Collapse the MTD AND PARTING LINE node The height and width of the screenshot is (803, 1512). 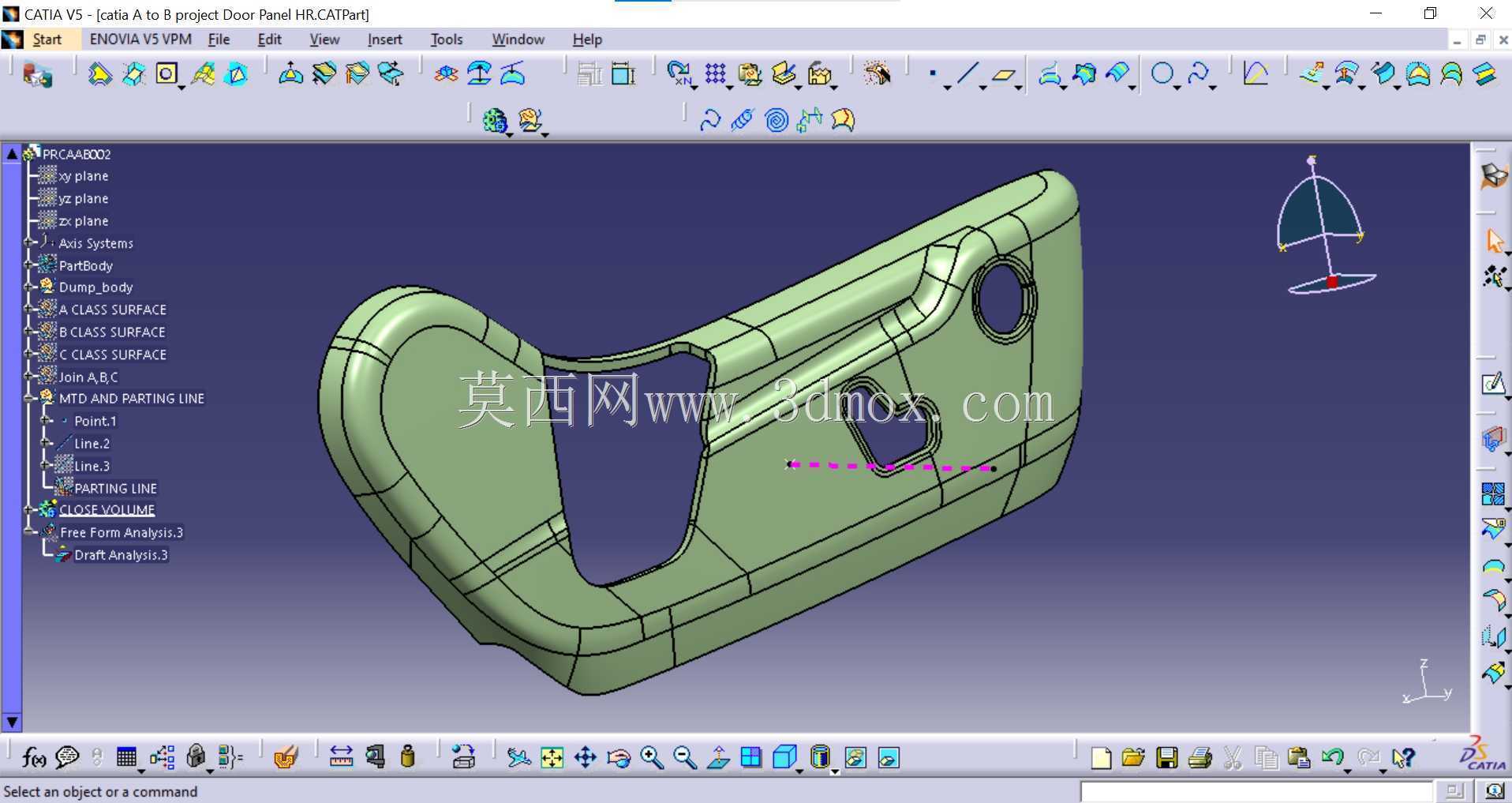(29, 399)
